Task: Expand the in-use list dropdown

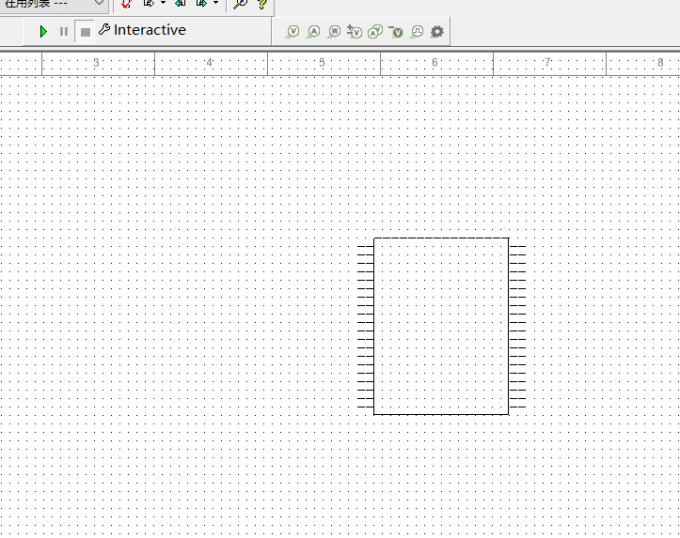Action: point(99,3)
